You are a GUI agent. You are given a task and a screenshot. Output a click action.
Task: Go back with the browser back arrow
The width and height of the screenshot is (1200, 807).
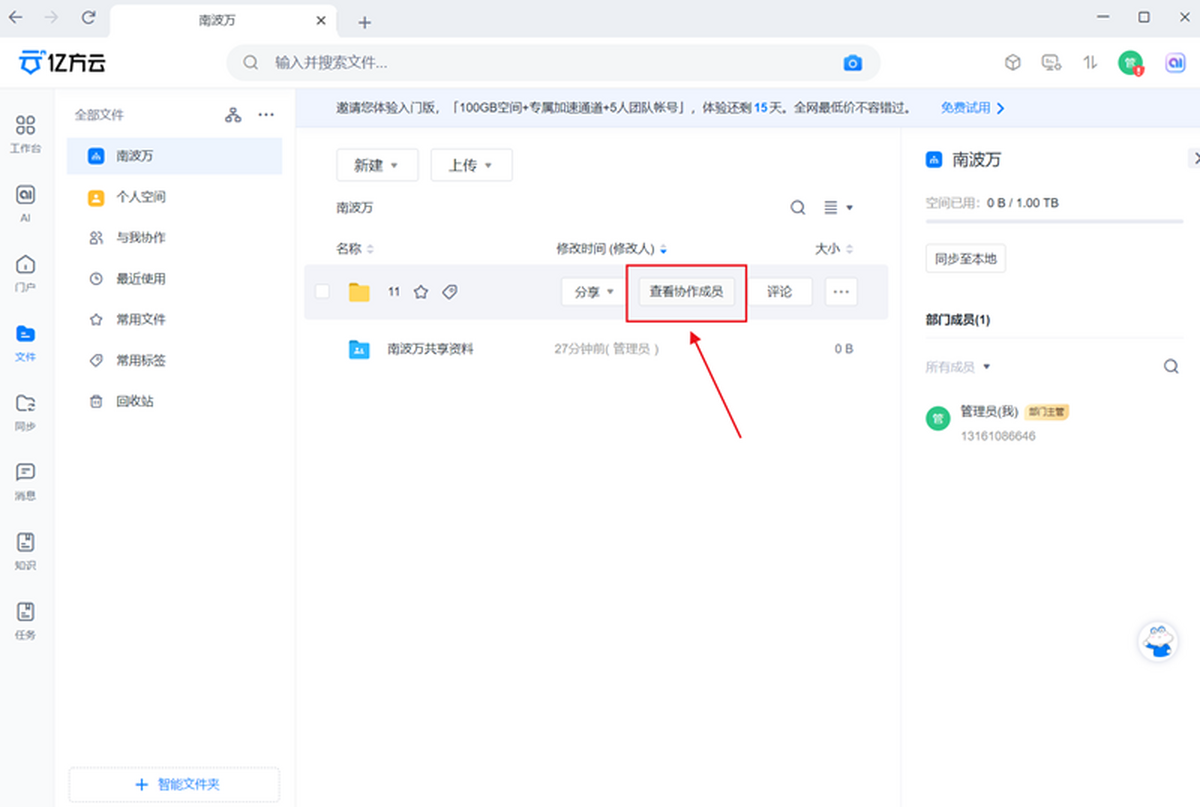tap(16, 18)
